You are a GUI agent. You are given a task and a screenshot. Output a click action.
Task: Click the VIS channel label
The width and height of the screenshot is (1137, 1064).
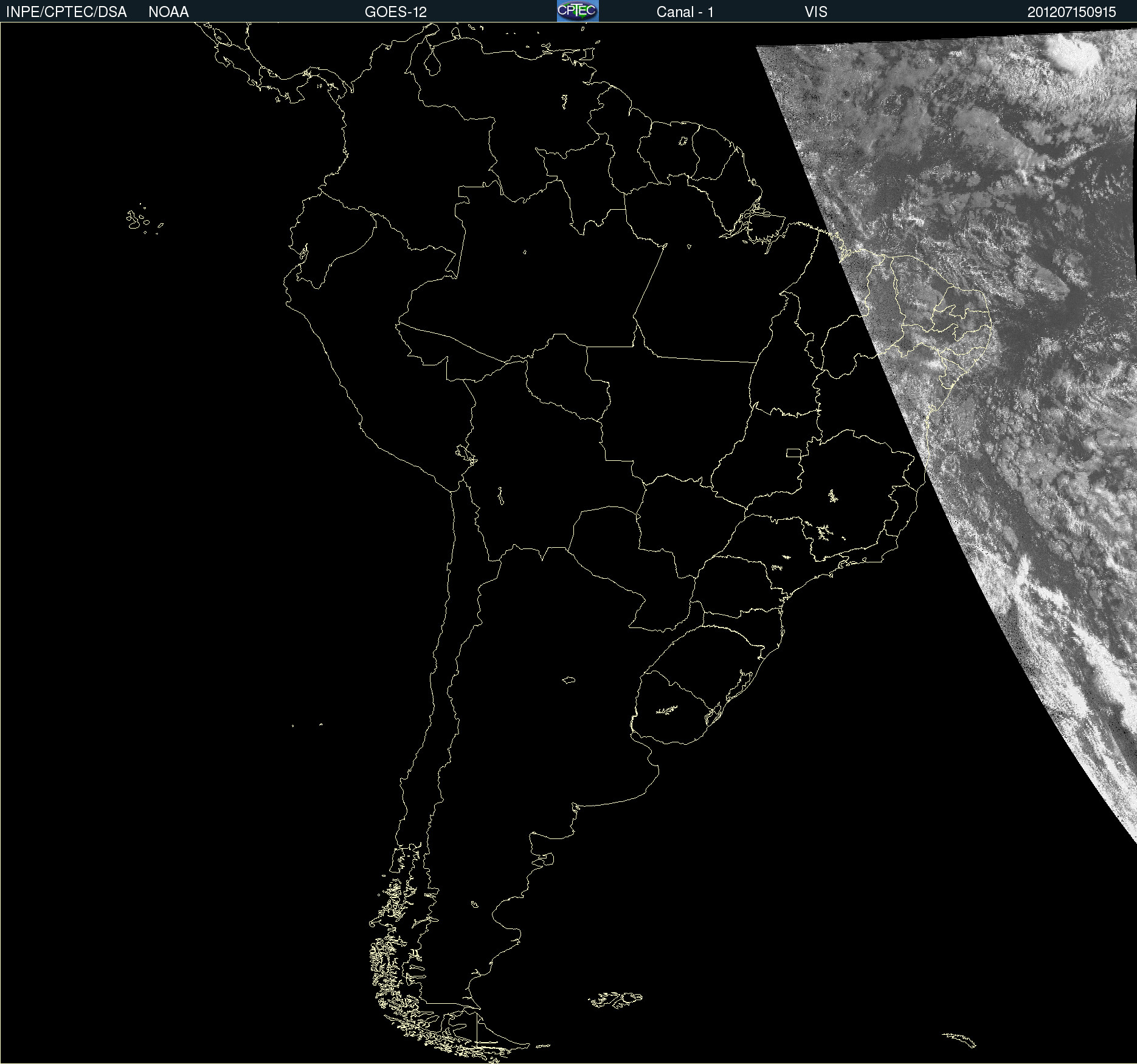[x=816, y=12]
